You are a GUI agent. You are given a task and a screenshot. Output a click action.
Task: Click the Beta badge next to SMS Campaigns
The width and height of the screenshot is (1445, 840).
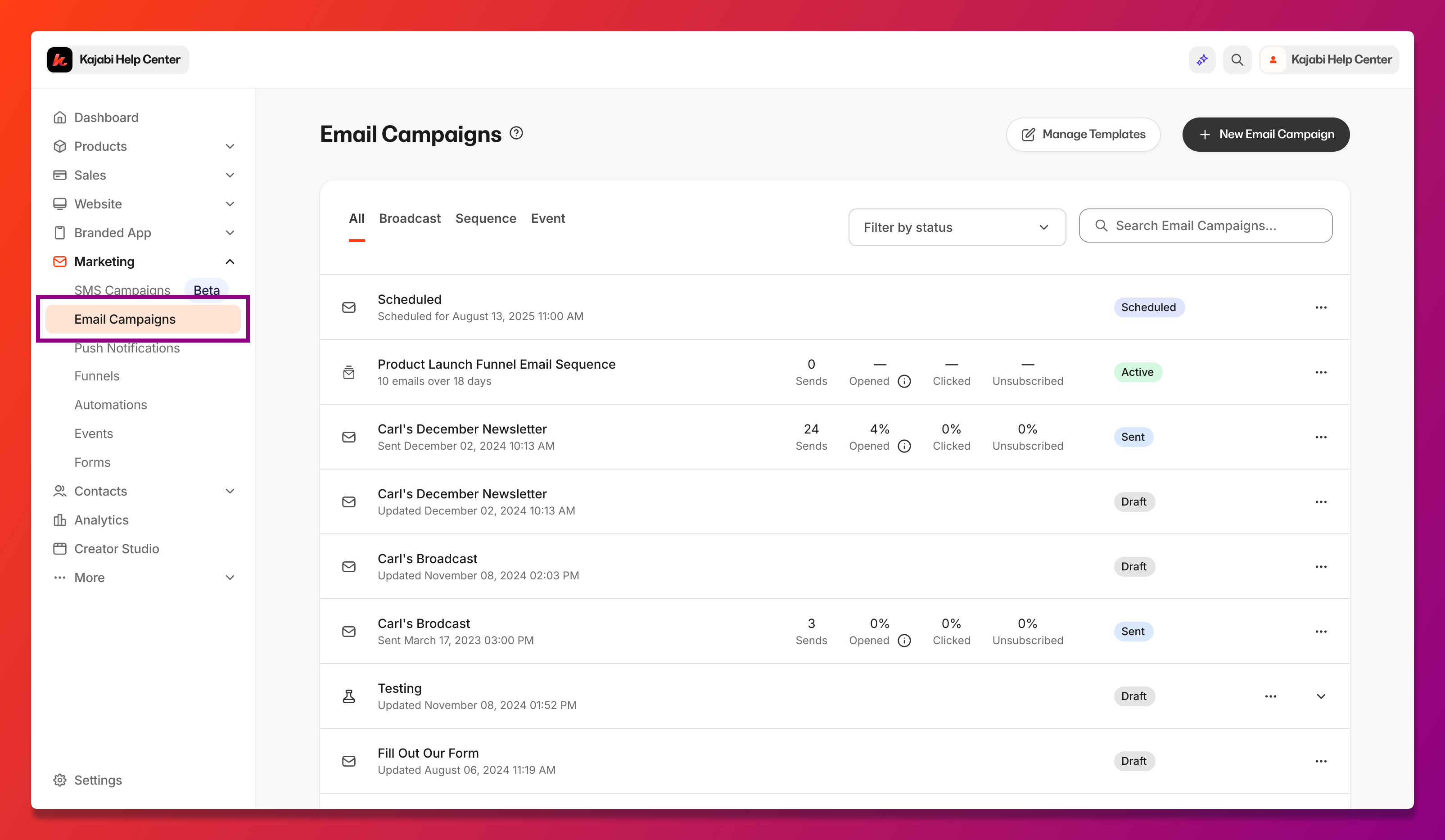tap(207, 290)
